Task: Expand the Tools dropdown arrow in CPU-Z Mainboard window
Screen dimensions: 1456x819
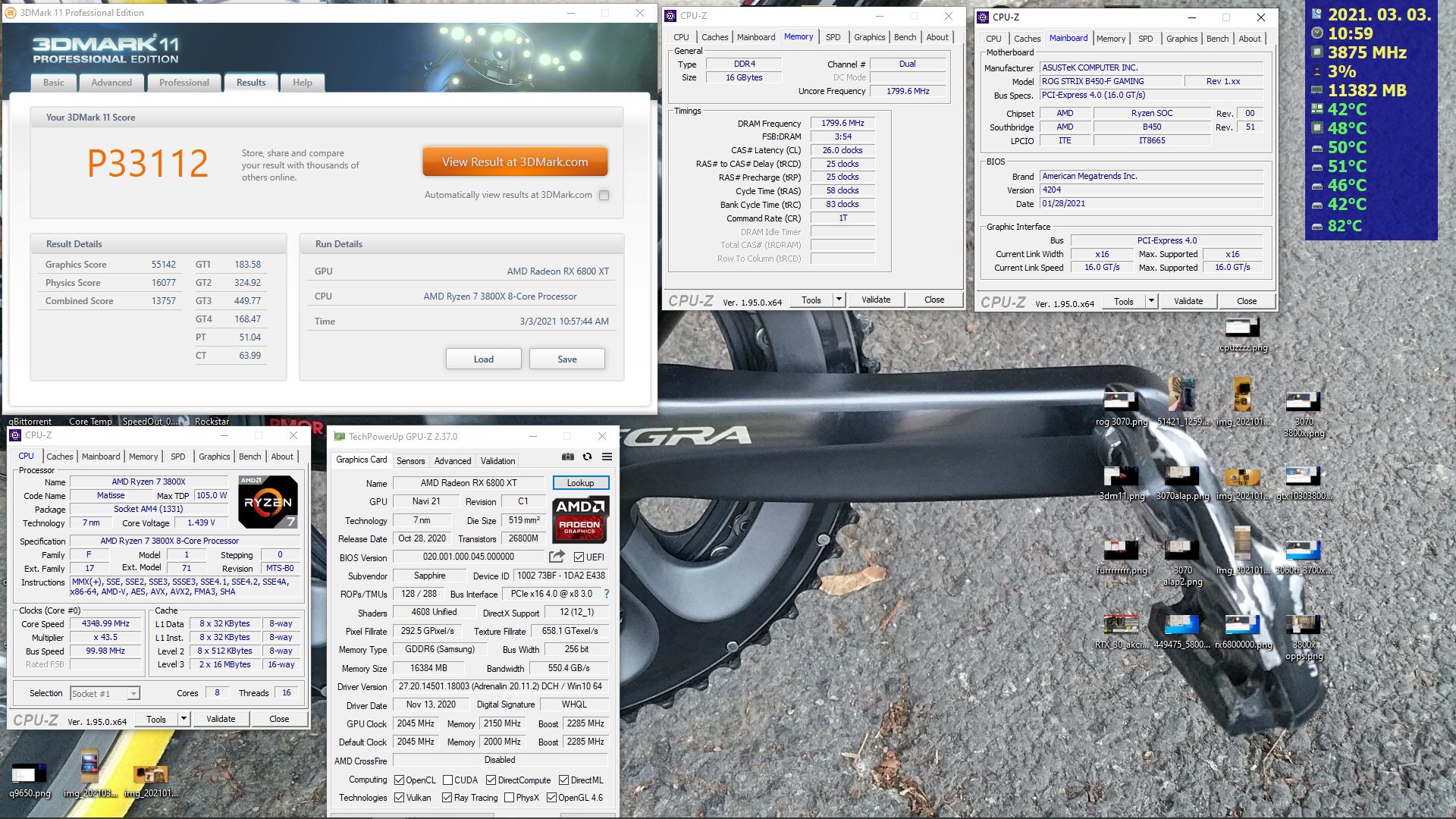Action: 1151,301
